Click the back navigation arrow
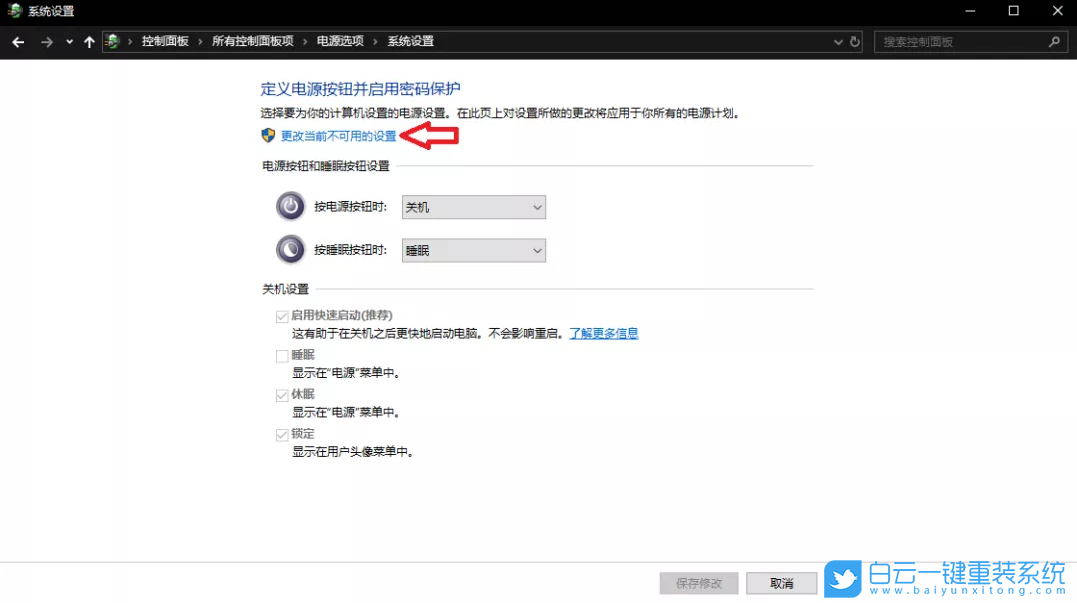This screenshot has width=1077, height=603. [17, 41]
